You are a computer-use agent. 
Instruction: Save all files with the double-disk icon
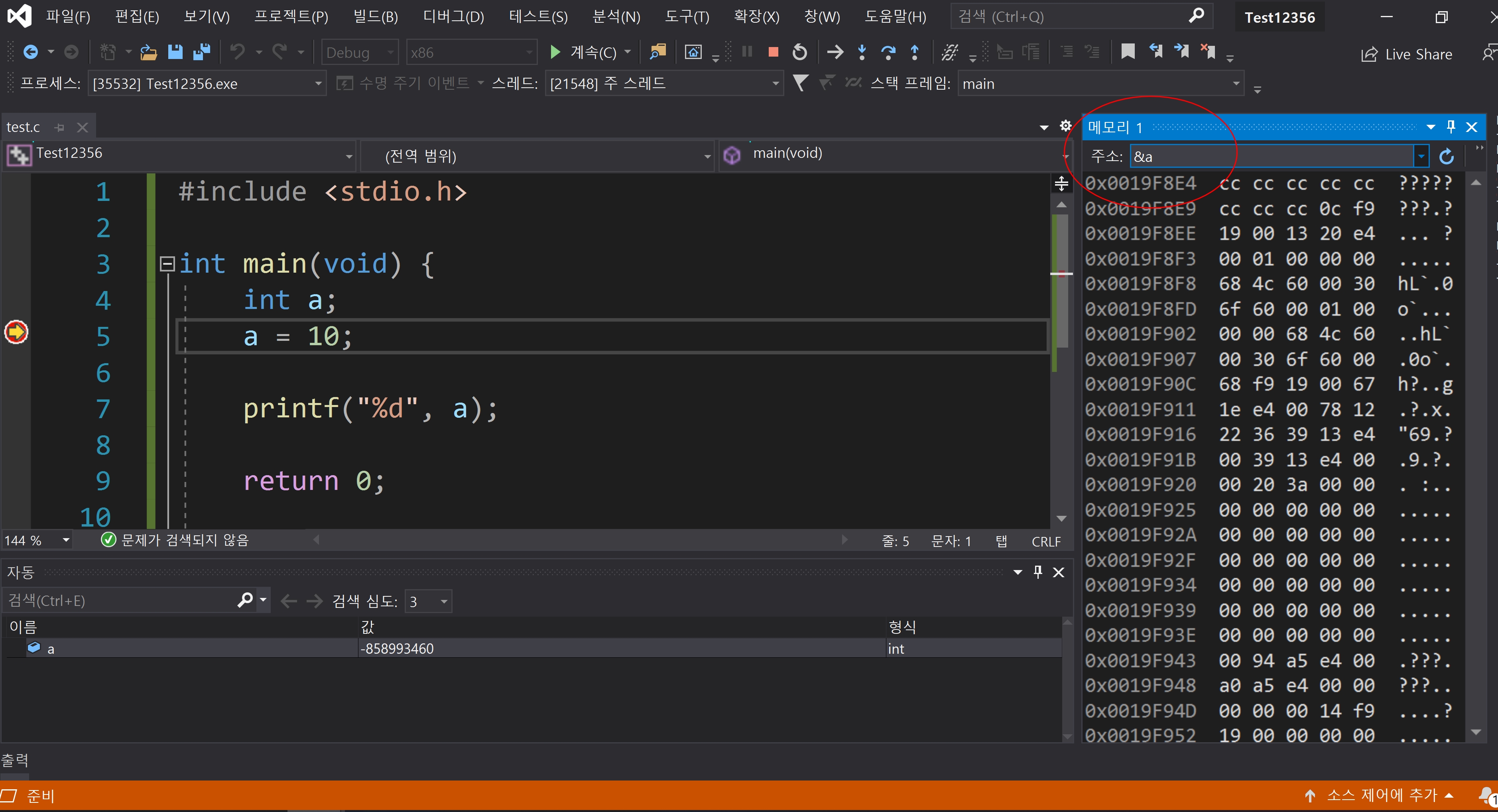click(202, 52)
